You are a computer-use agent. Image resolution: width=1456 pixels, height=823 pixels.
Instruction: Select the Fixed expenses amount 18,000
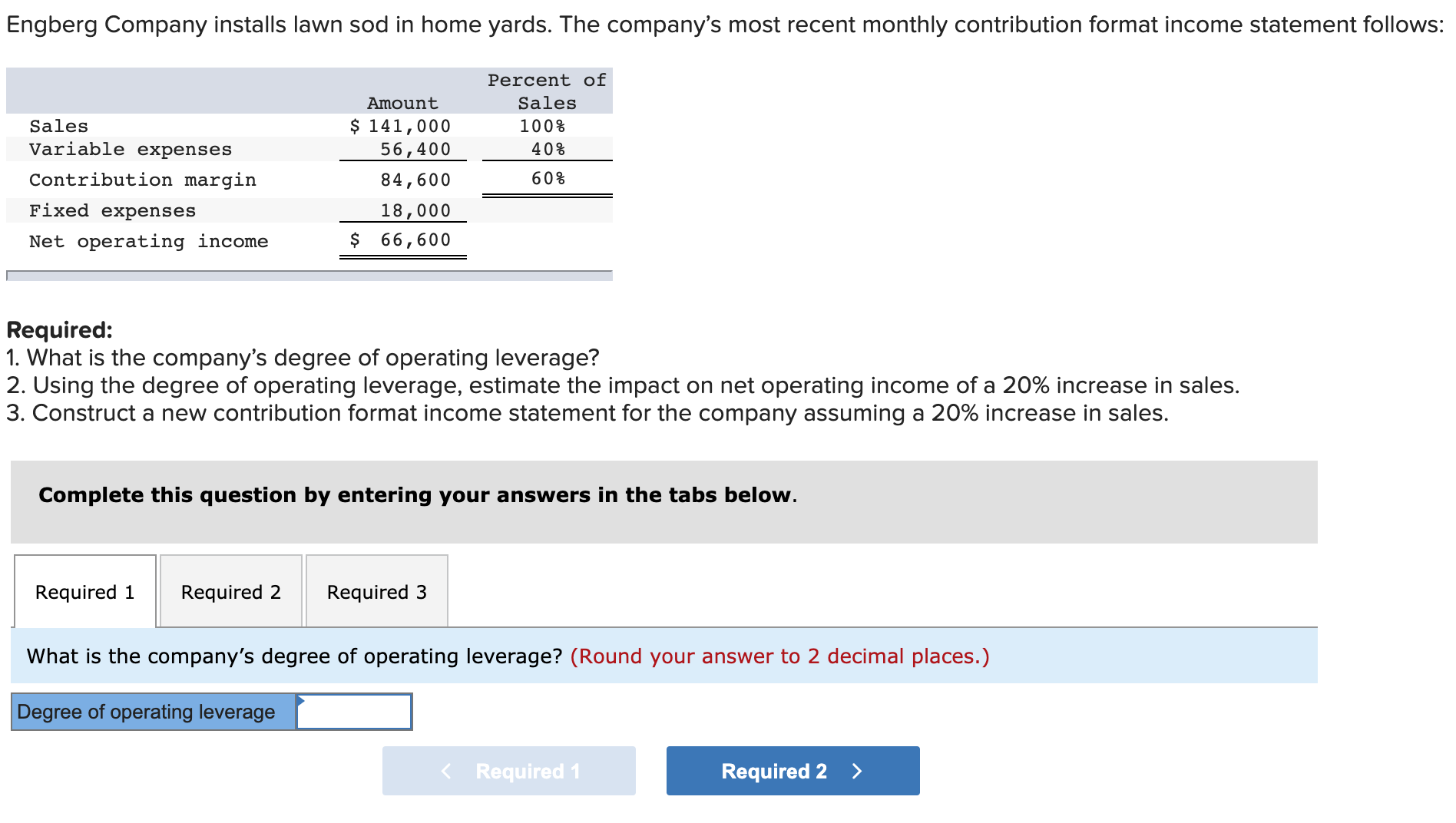click(415, 210)
